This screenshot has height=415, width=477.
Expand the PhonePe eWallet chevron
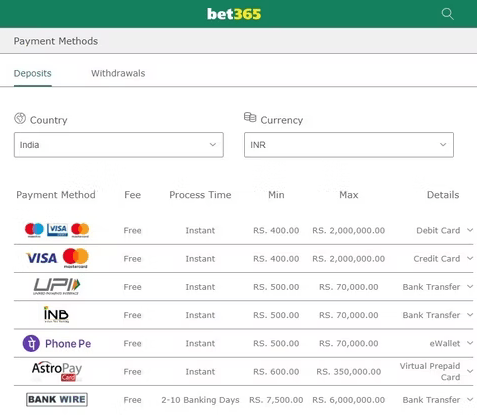point(470,343)
